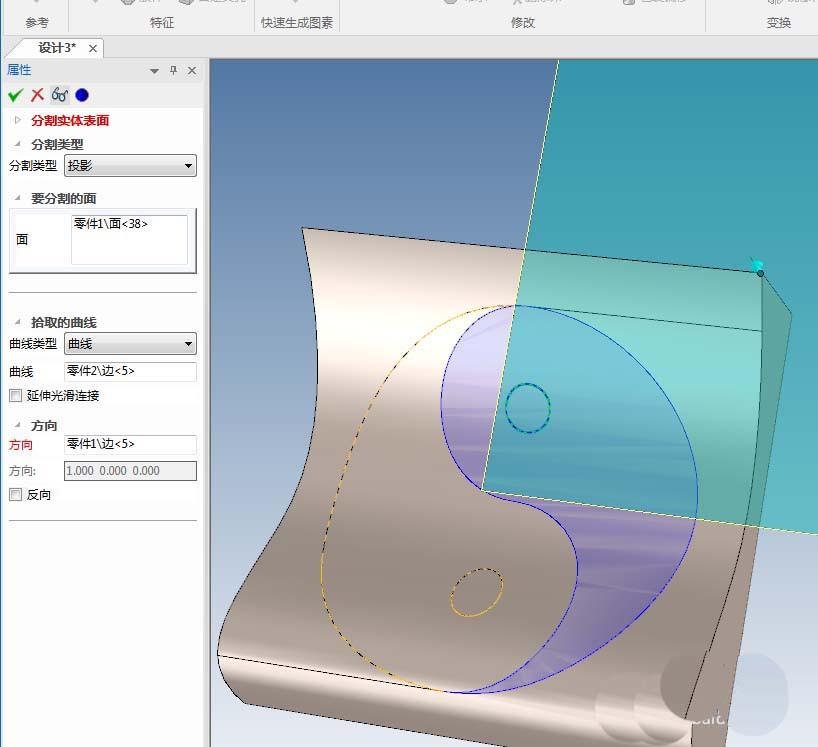Switch to the 设计3 document tab

point(55,47)
